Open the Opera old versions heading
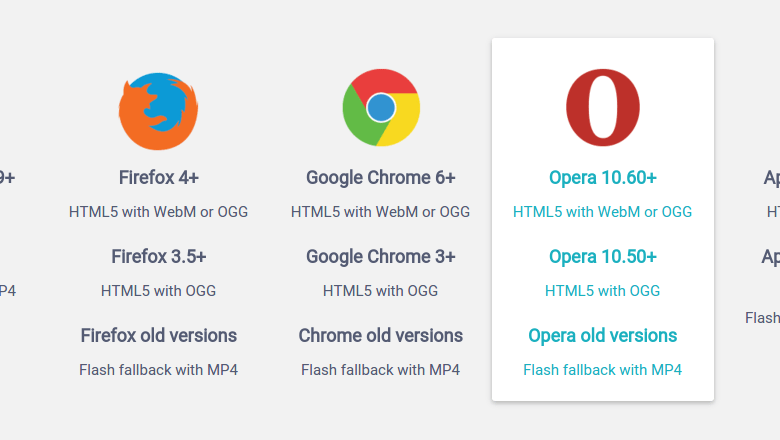This screenshot has height=440, width=780. tap(603, 336)
